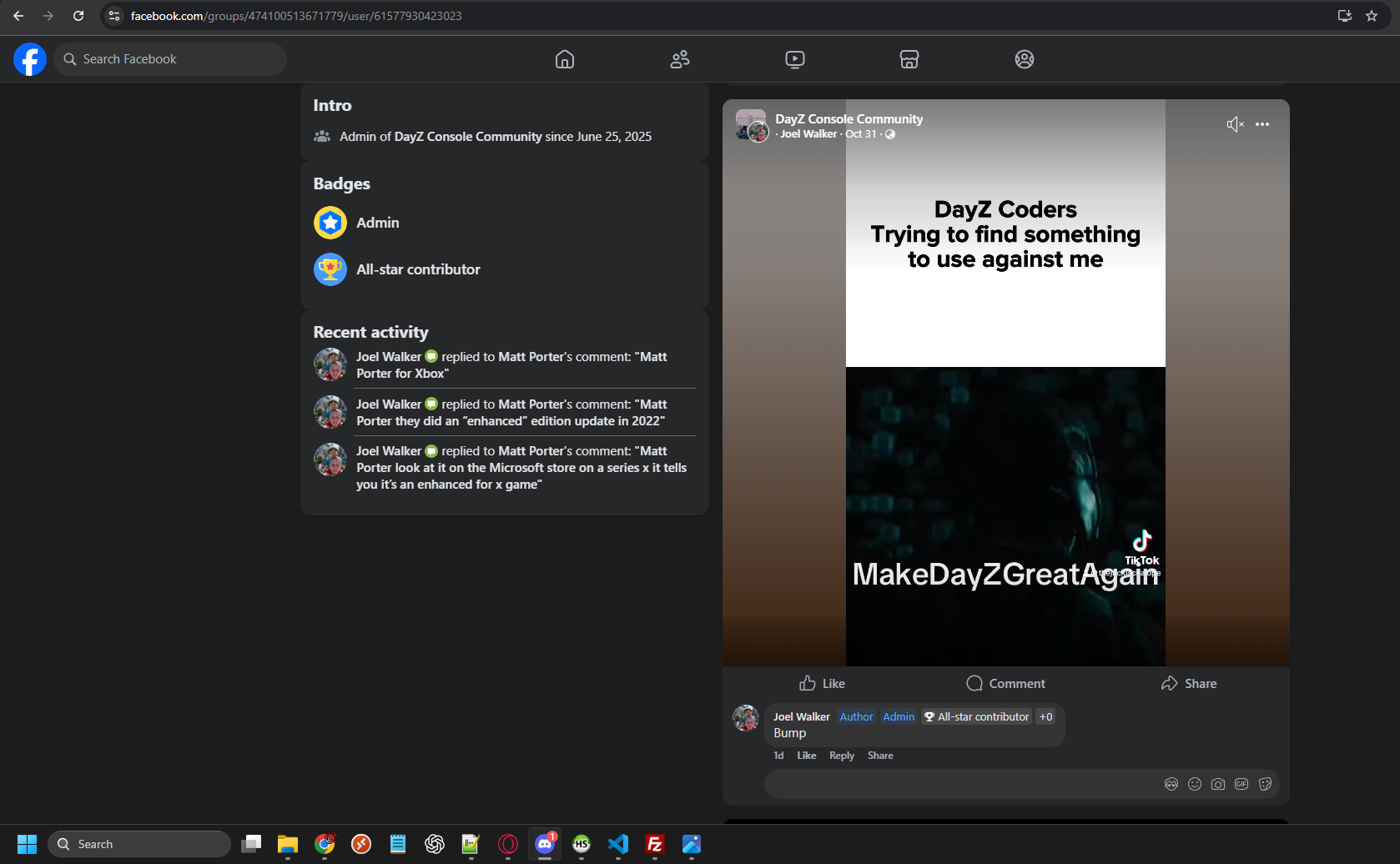The image size is (1400, 864).
Task: Go to the Home feed icon
Action: point(565,59)
